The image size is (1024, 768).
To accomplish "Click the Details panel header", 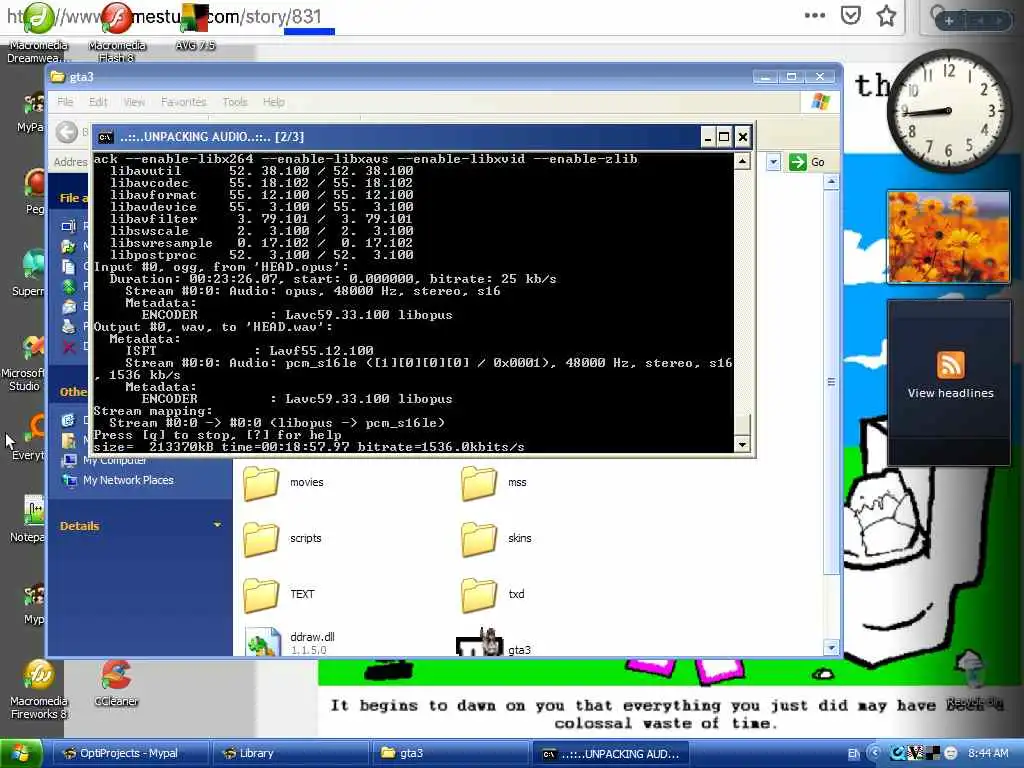I will [140, 526].
